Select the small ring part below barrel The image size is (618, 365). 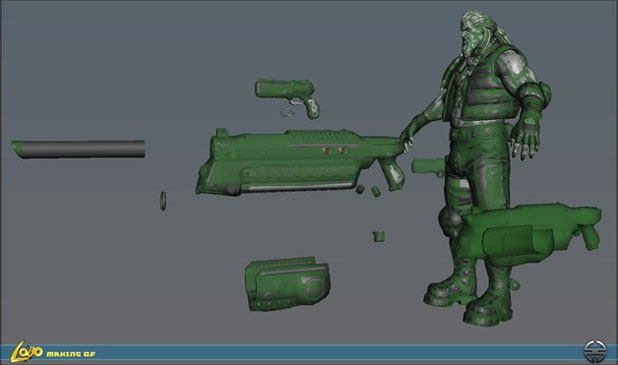click(x=163, y=201)
